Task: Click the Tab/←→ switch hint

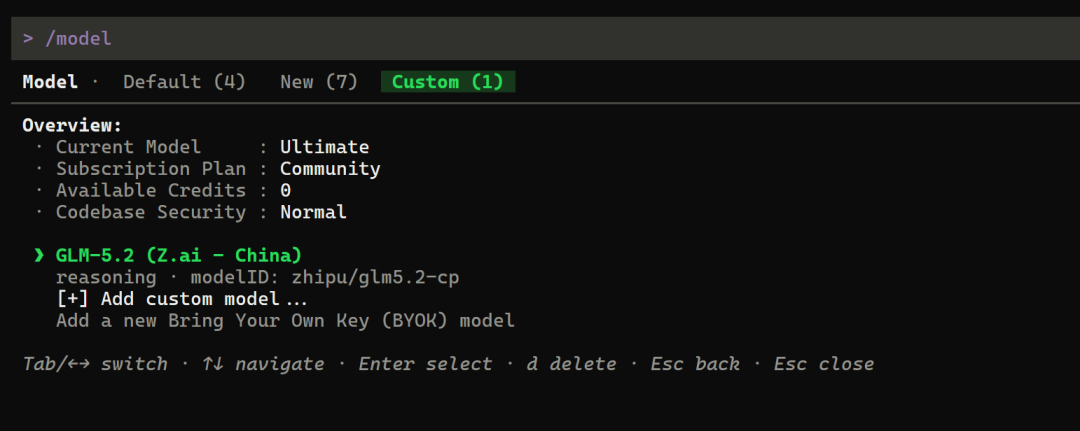Action: (x=95, y=364)
